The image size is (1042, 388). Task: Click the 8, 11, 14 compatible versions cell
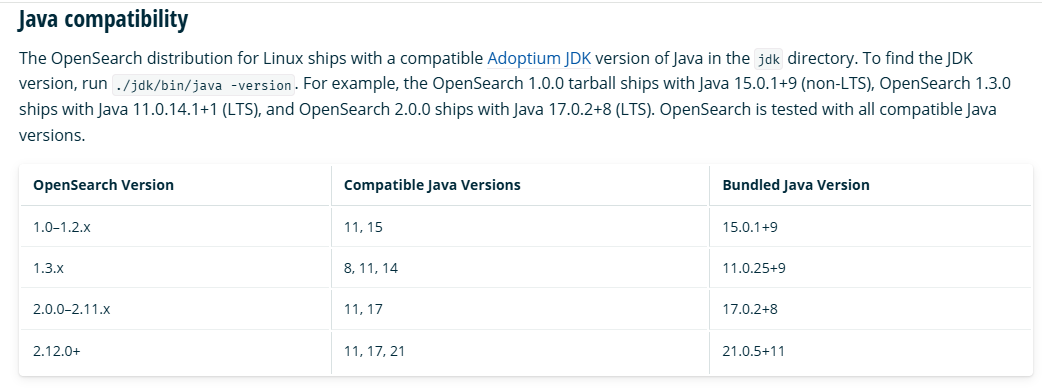click(x=520, y=268)
